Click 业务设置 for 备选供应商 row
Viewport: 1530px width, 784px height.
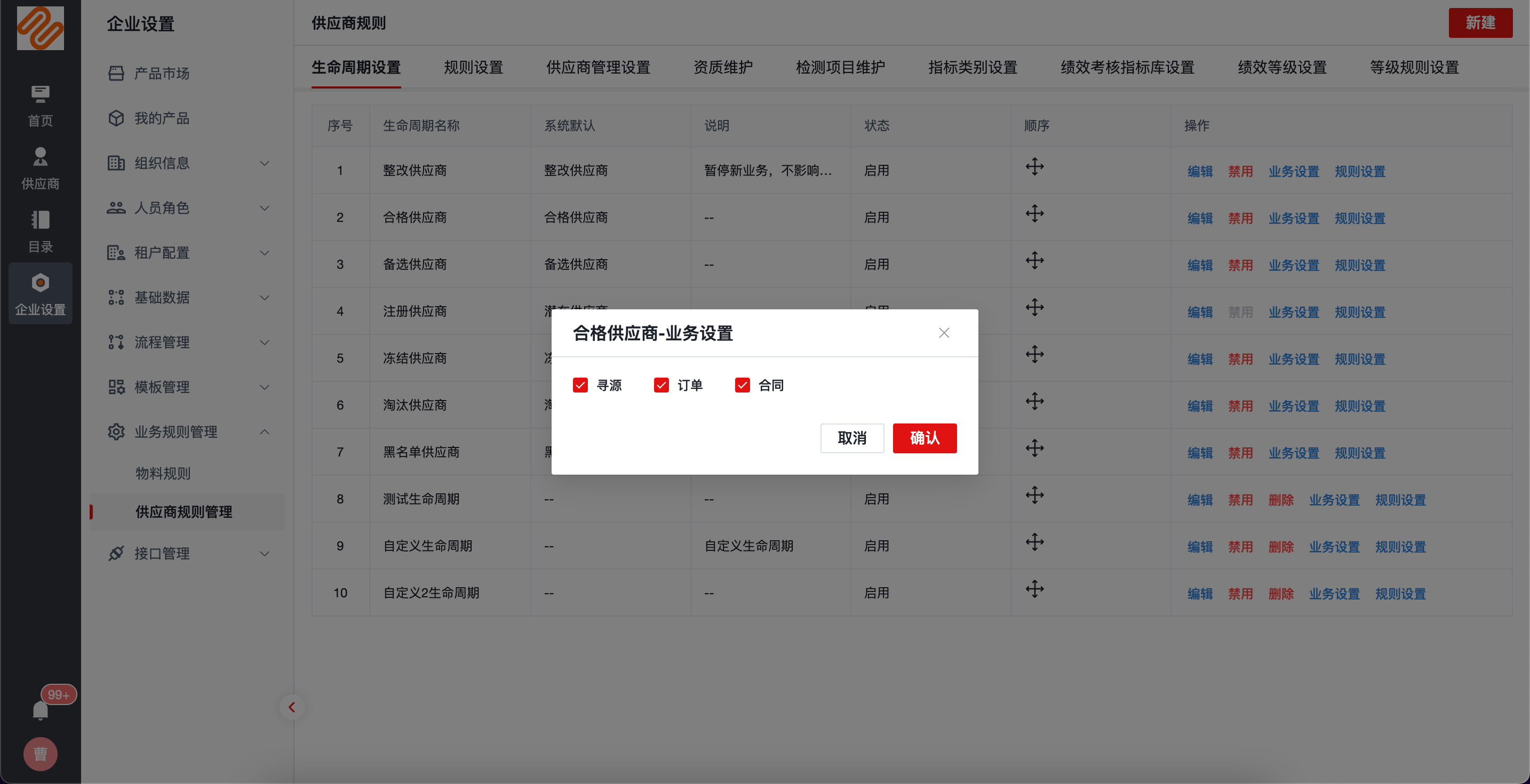pos(1294,266)
